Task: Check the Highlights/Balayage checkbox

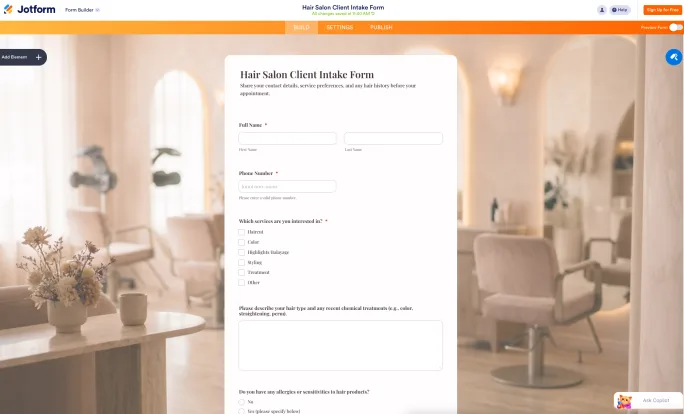Action: [x=241, y=252]
